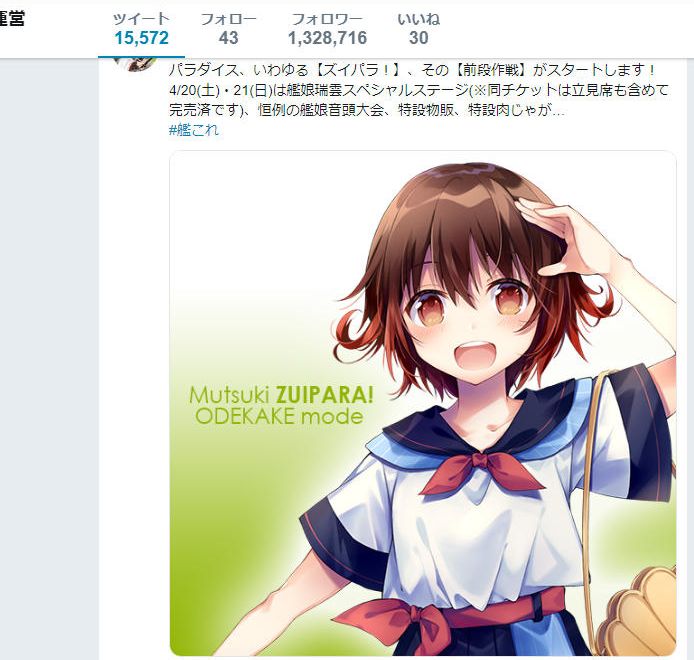Click the character's red neckerchief in image

click(482, 473)
